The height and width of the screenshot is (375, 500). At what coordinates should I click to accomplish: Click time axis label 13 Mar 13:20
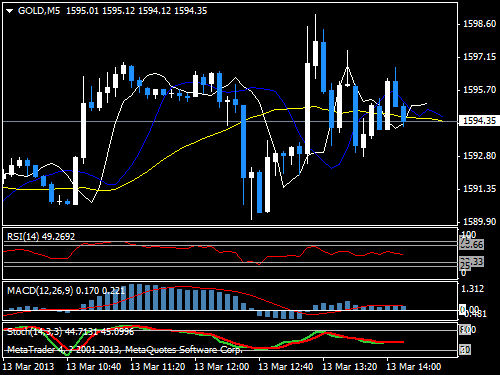(x=350, y=367)
